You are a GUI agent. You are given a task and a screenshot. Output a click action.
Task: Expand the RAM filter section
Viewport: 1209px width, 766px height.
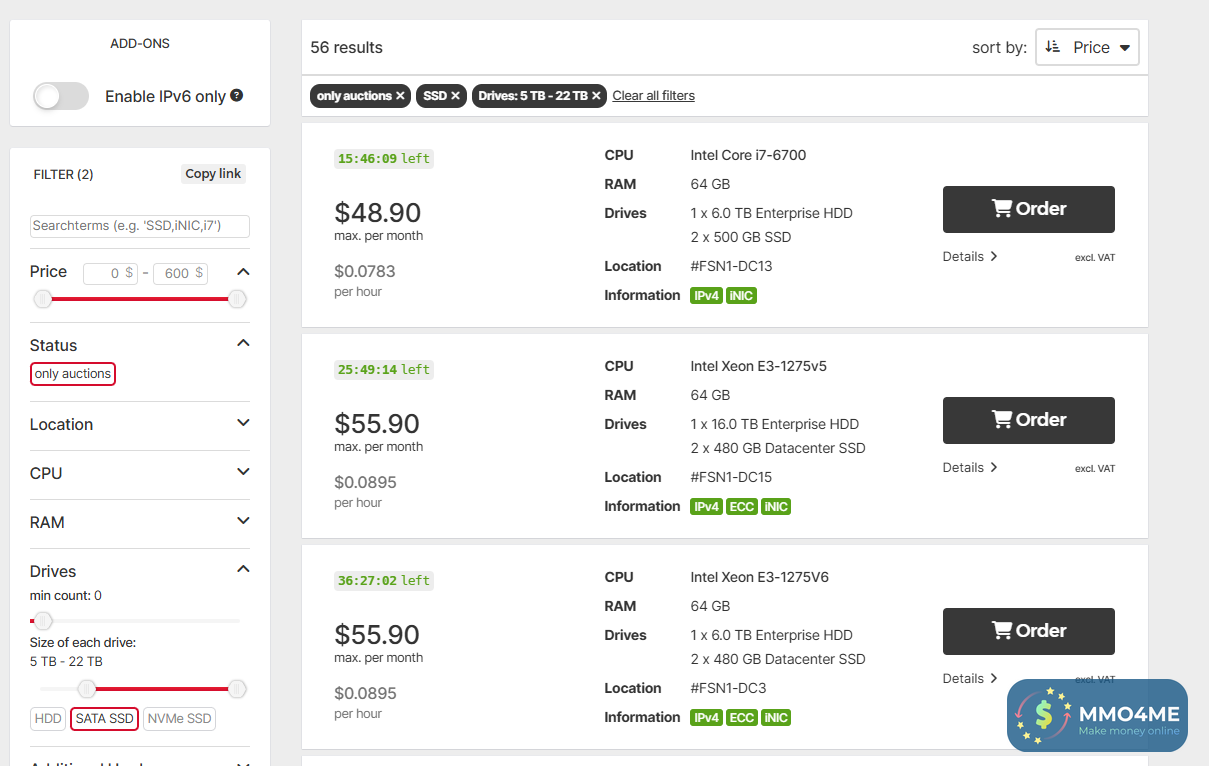[140, 522]
